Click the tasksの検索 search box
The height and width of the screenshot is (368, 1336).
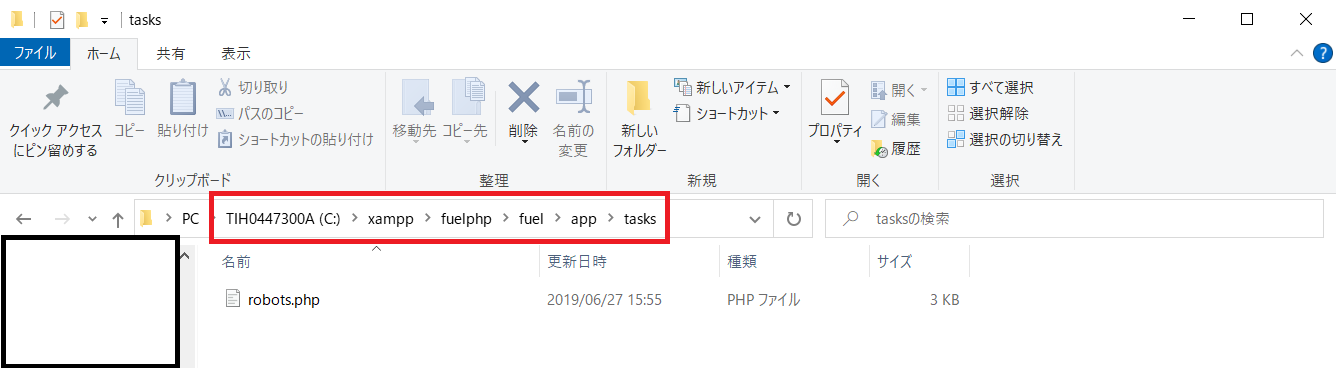click(1075, 219)
